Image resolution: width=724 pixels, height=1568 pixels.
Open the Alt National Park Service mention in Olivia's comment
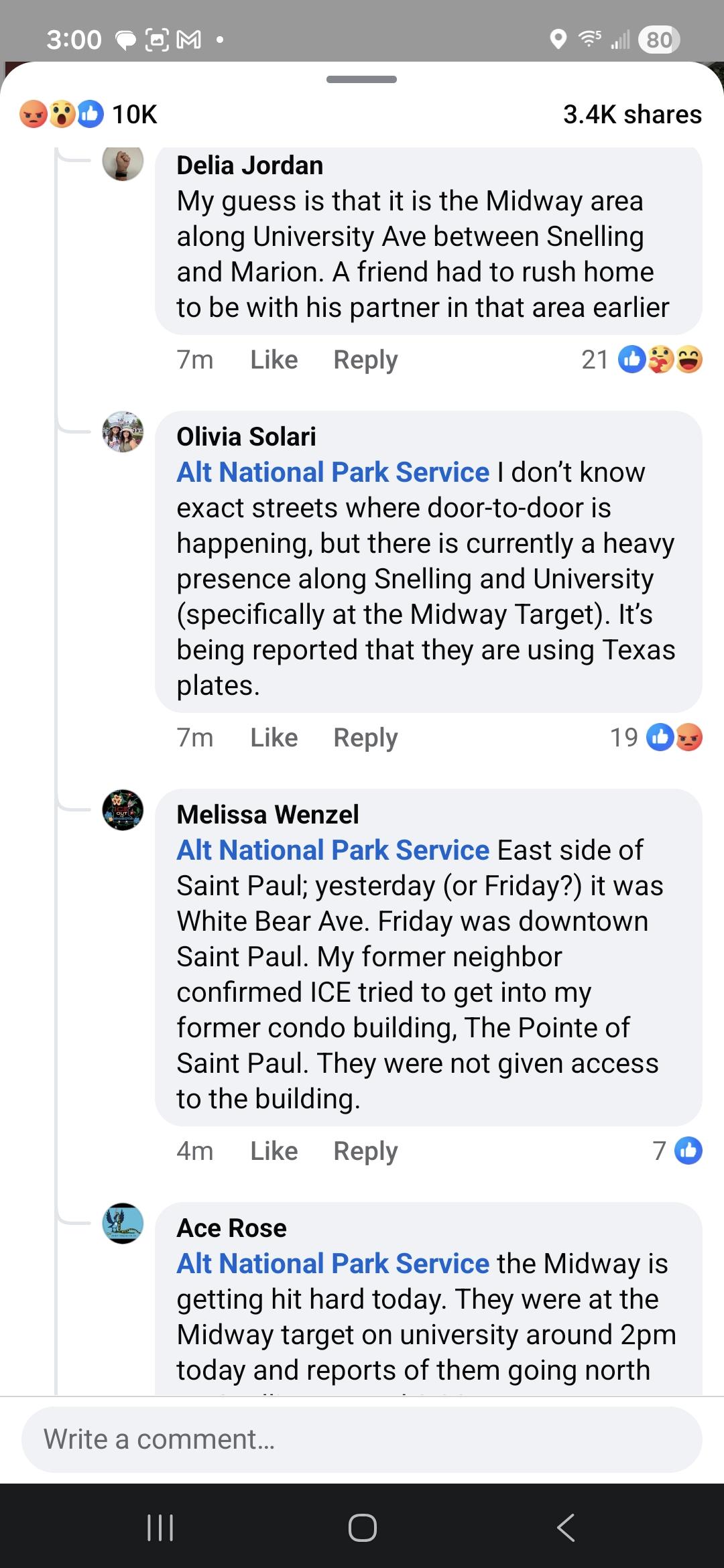click(333, 472)
